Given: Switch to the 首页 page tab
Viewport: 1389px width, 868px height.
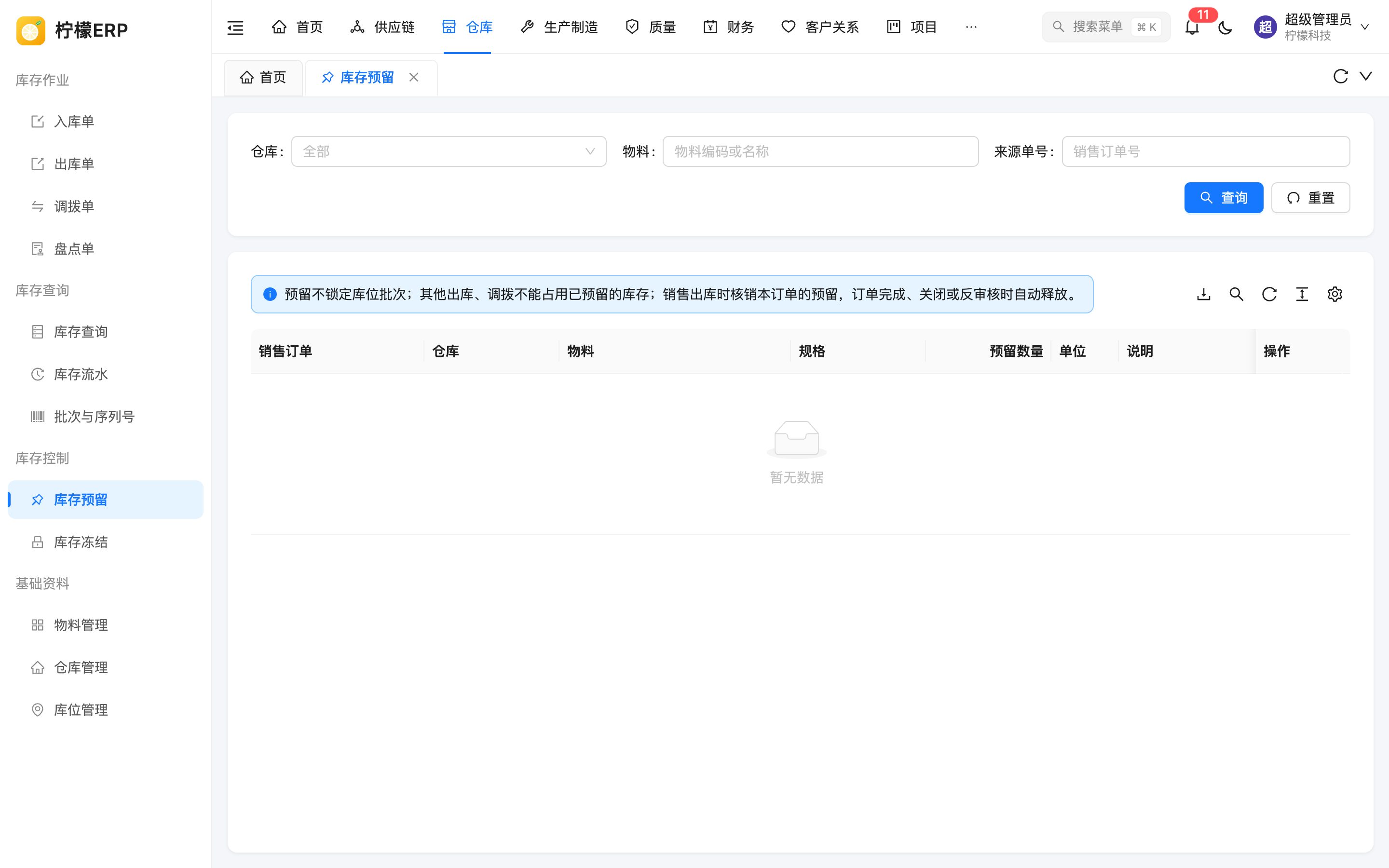Looking at the screenshot, I should click(x=263, y=78).
